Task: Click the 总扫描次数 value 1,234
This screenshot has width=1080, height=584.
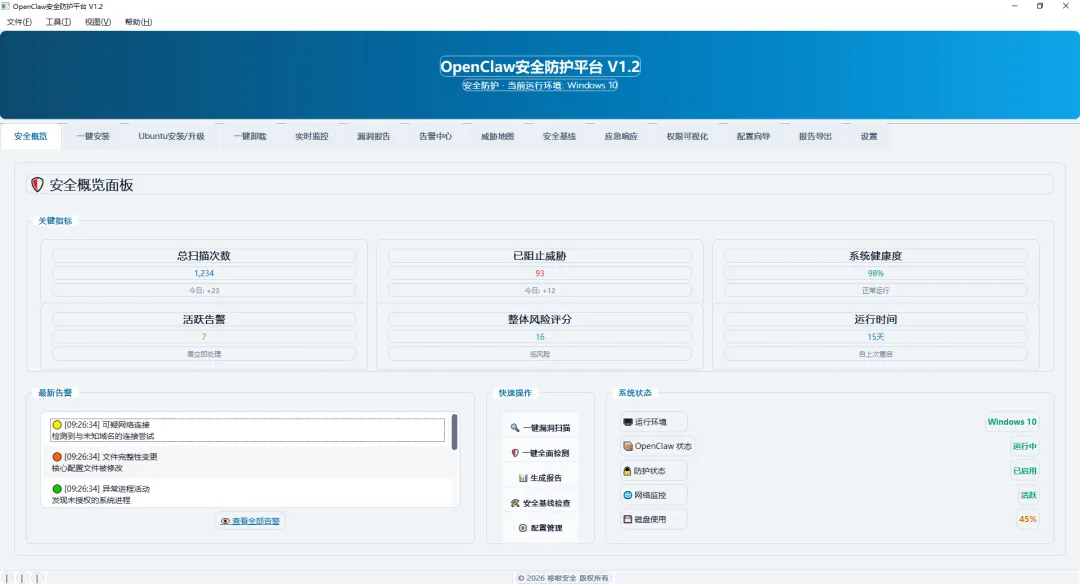Action: pyautogui.click(x=204, y=273)
